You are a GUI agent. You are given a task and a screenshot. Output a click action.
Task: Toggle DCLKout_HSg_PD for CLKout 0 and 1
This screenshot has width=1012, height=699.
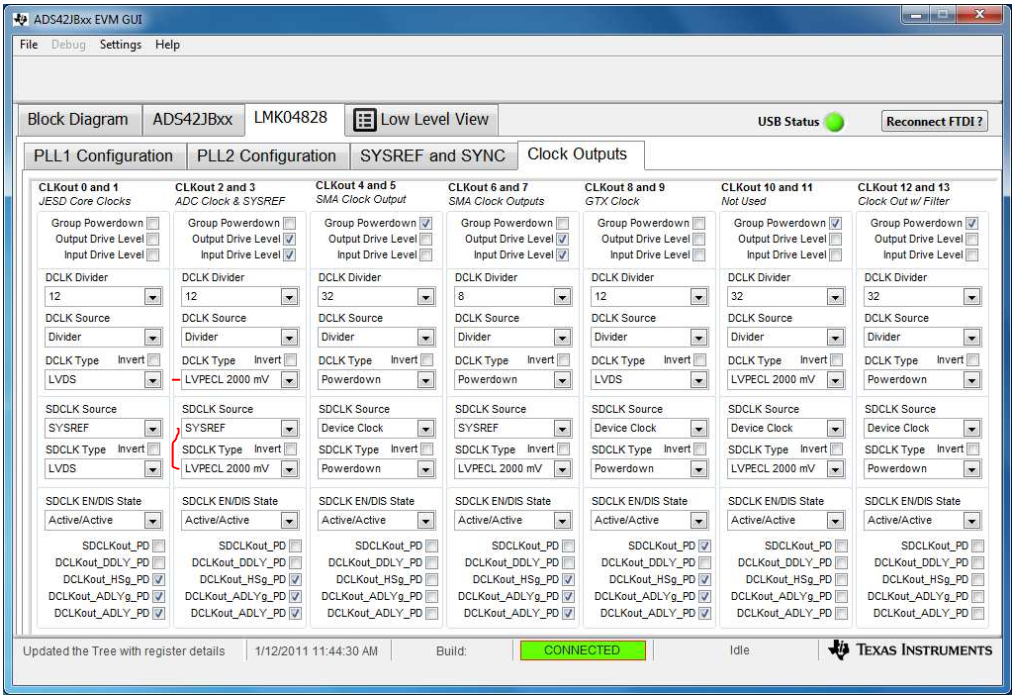pos(159,580)
